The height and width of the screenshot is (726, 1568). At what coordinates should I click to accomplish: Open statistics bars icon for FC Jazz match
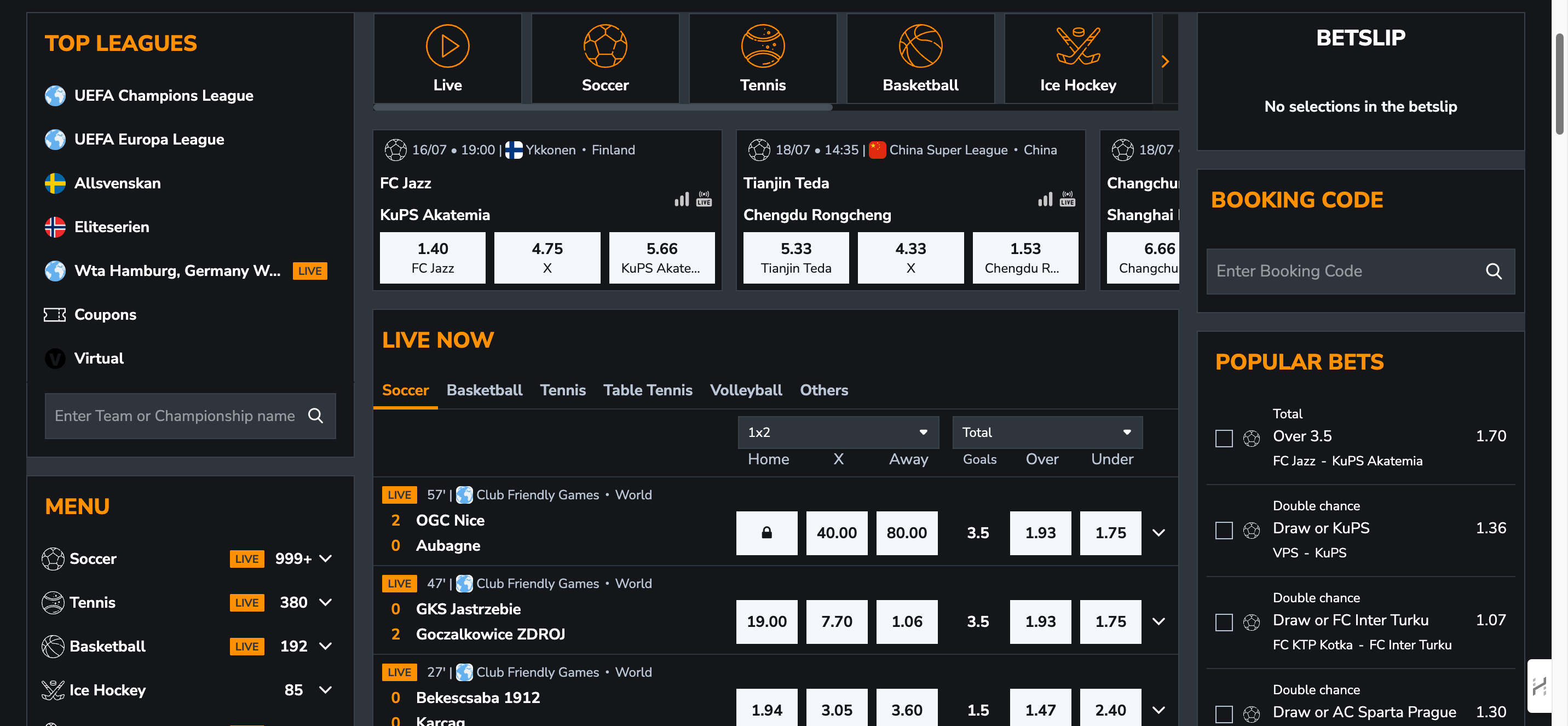pyautogui.click(x=682, y=199)
